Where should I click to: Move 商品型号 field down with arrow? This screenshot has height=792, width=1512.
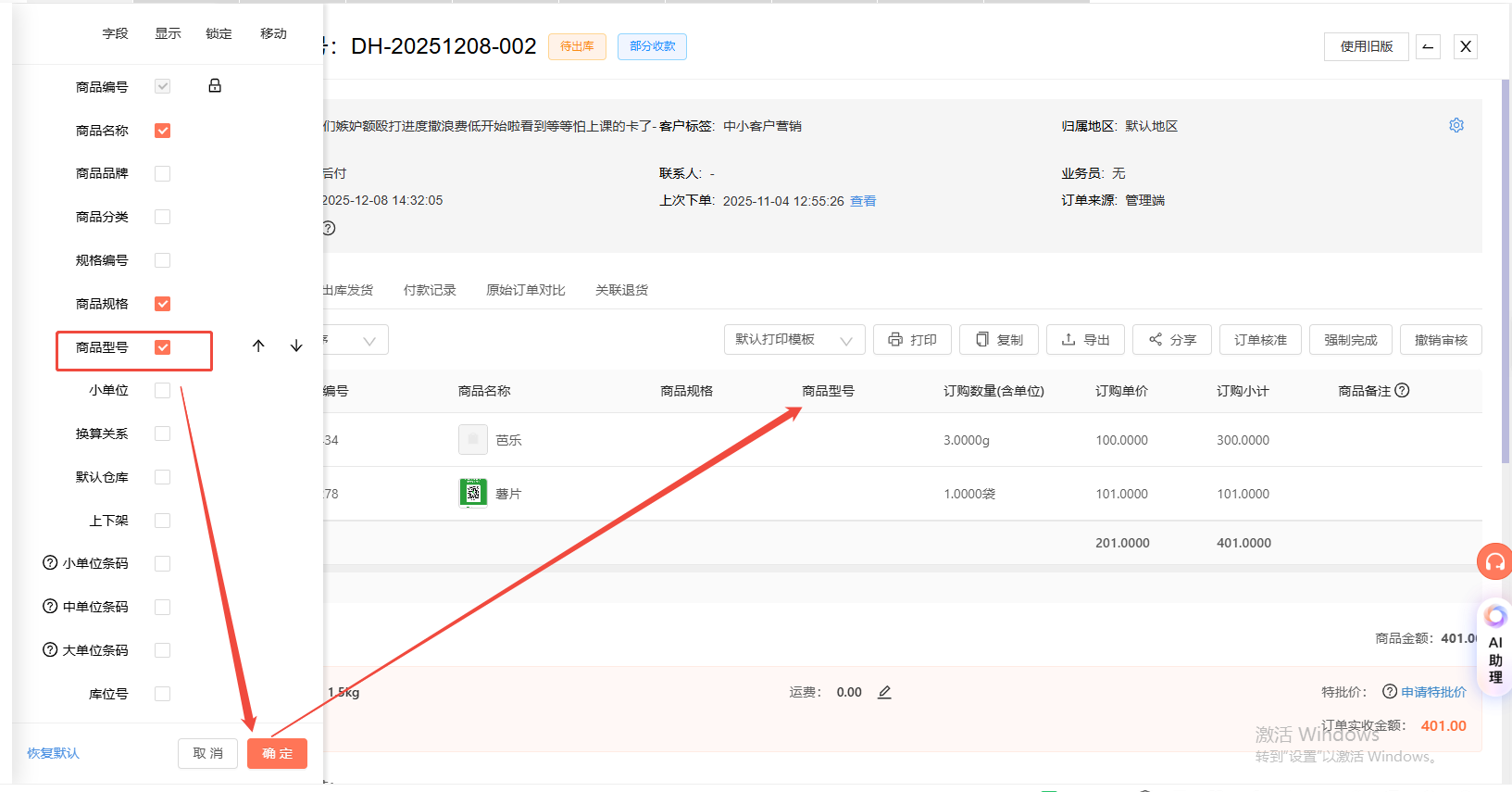(296, 346)
